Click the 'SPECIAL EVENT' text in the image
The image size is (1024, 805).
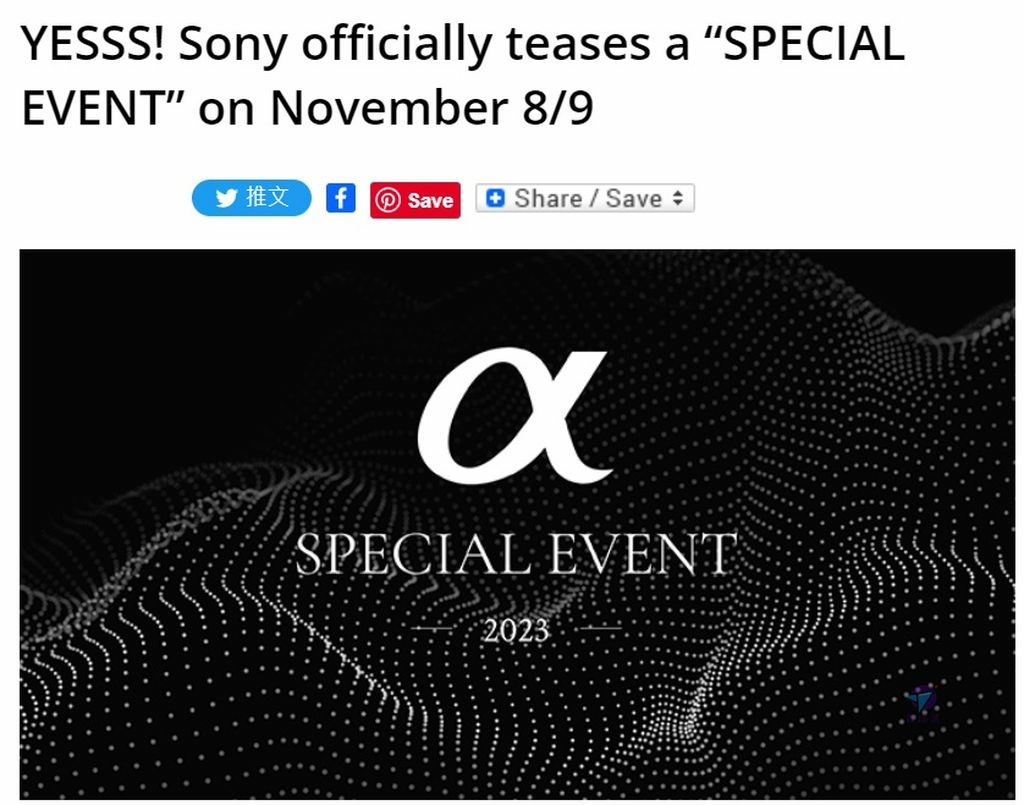tap(516, 554)
